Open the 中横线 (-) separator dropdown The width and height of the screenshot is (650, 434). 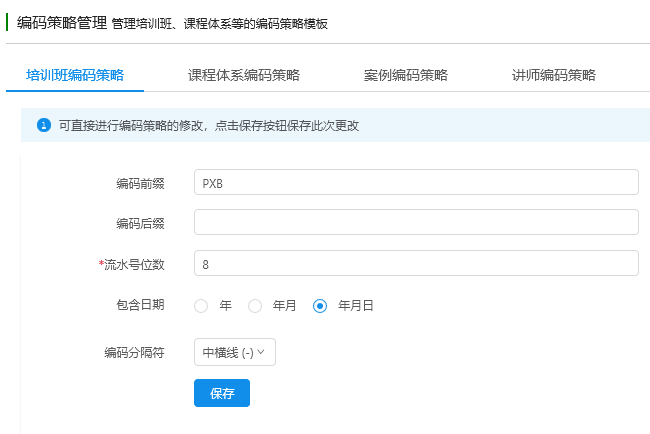click(x=235, y=352)
